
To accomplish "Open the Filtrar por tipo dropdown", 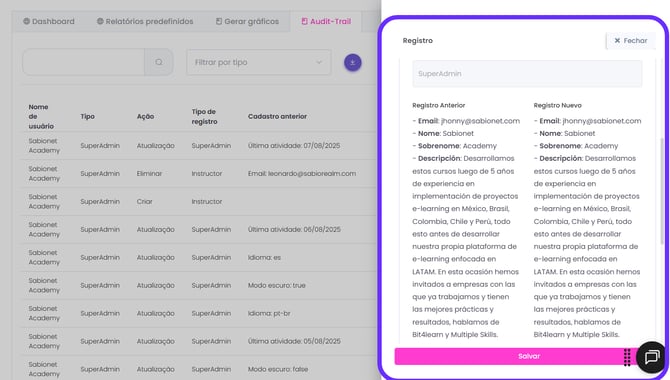I will (259, 62).
